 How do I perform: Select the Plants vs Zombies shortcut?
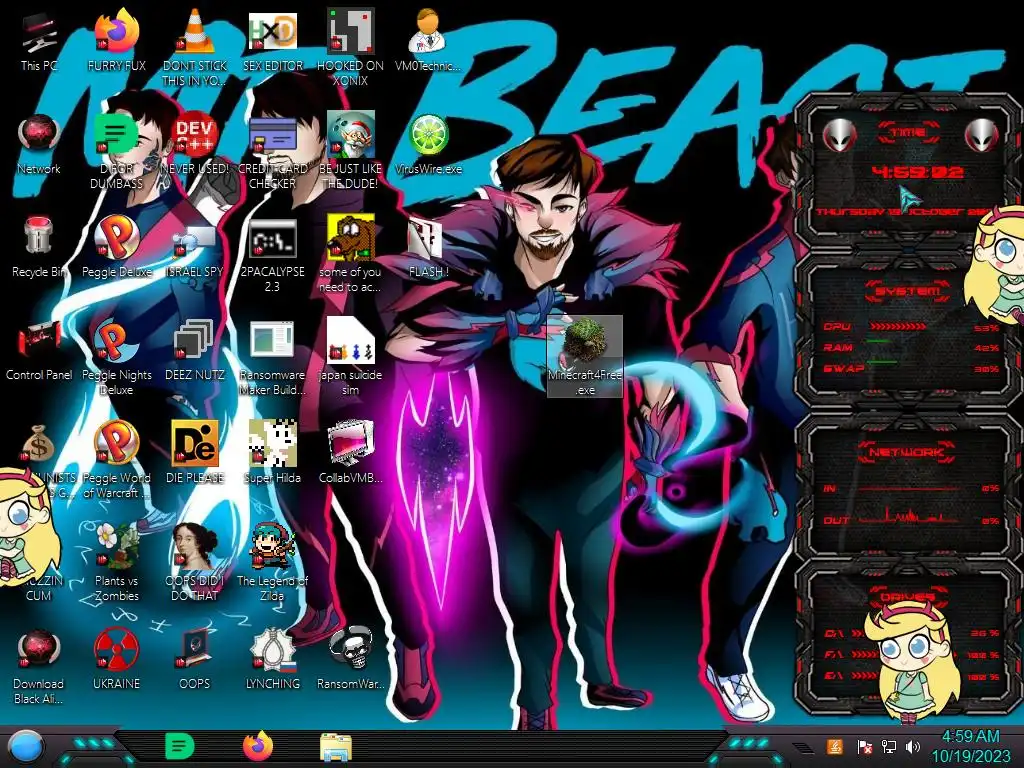(x=116, y=563)
